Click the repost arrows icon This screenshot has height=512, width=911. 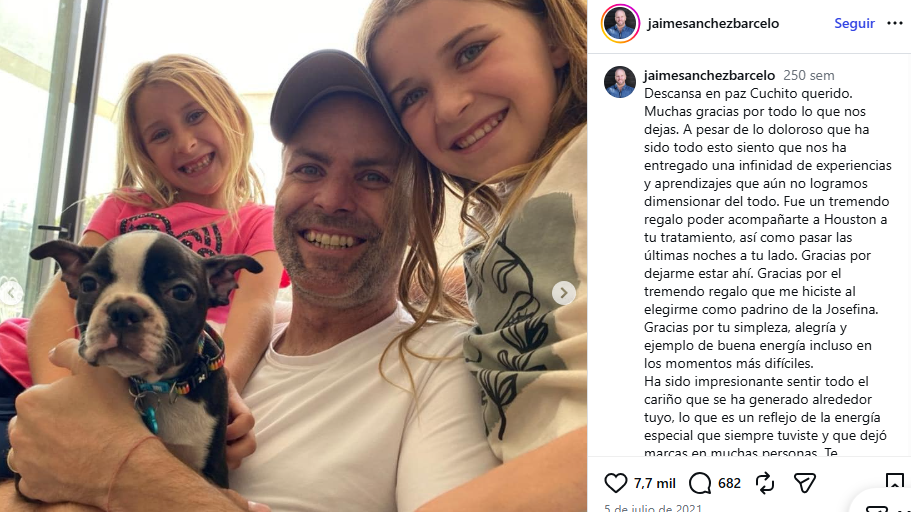pyautogui.click(x=765, y=483)
